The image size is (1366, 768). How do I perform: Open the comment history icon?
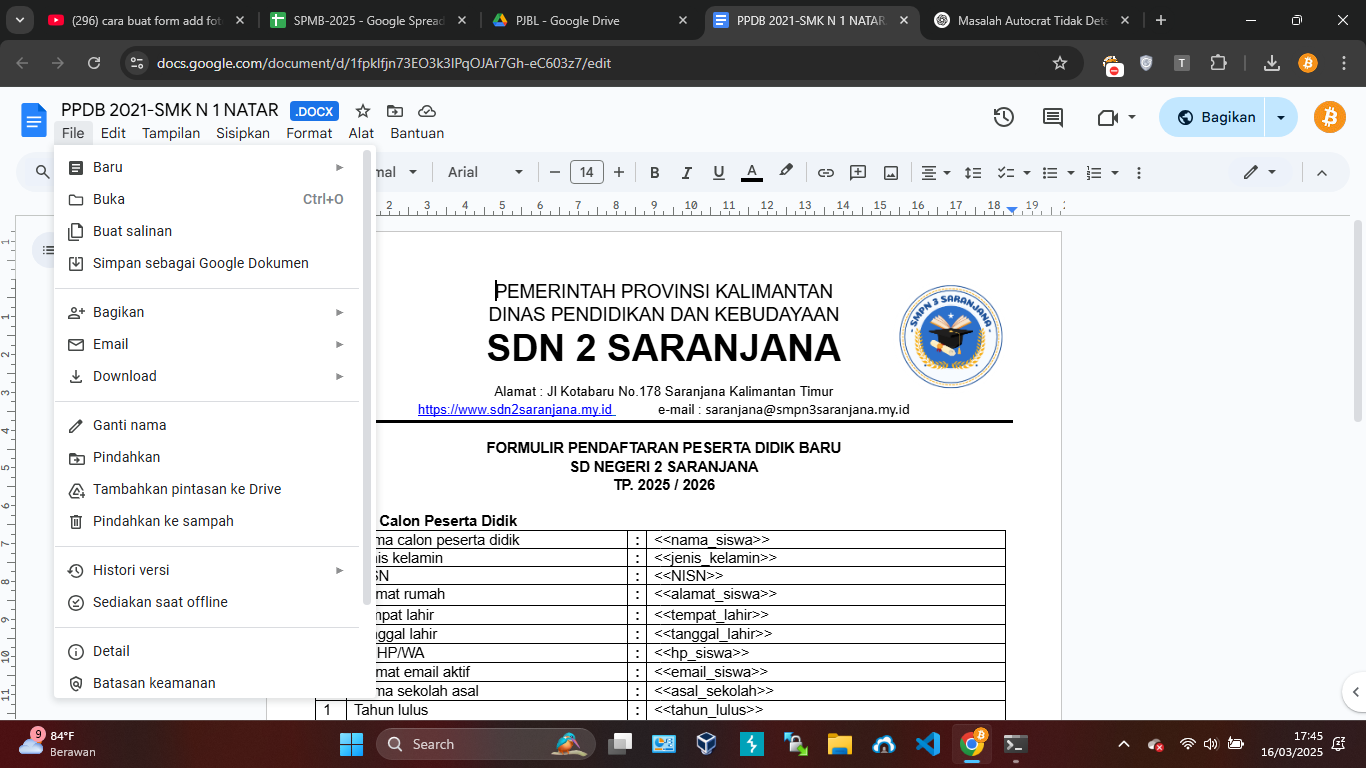coord(1053,117)
